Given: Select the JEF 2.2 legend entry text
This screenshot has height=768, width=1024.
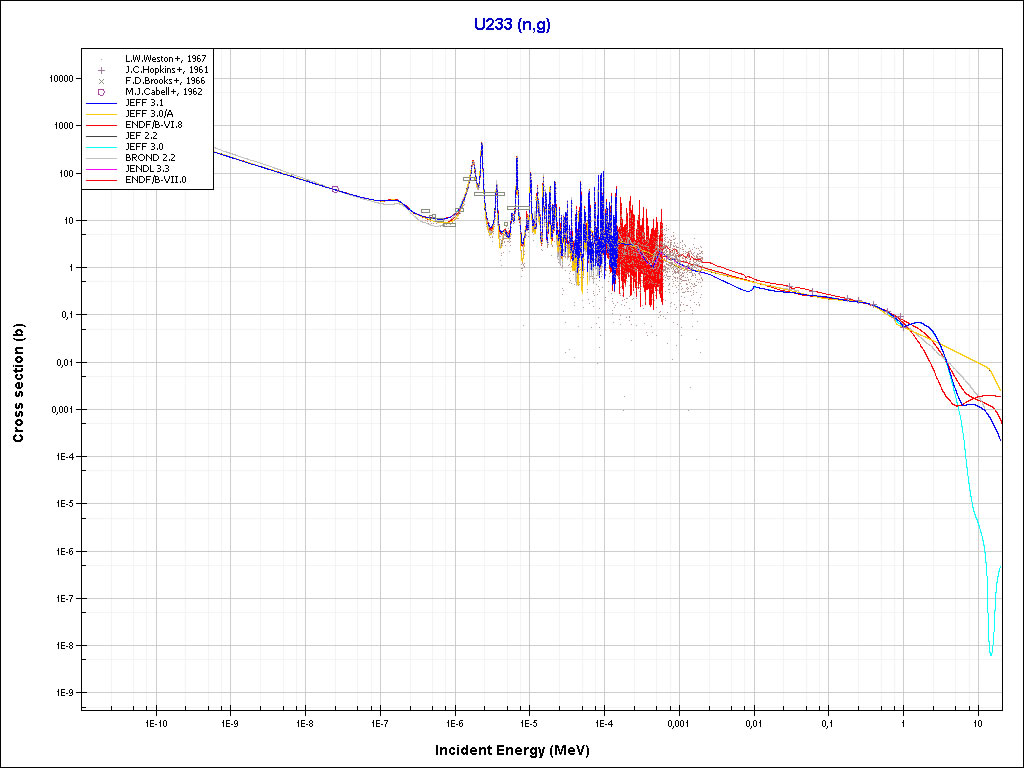Looking at the screenshot, I should (143, 136).
